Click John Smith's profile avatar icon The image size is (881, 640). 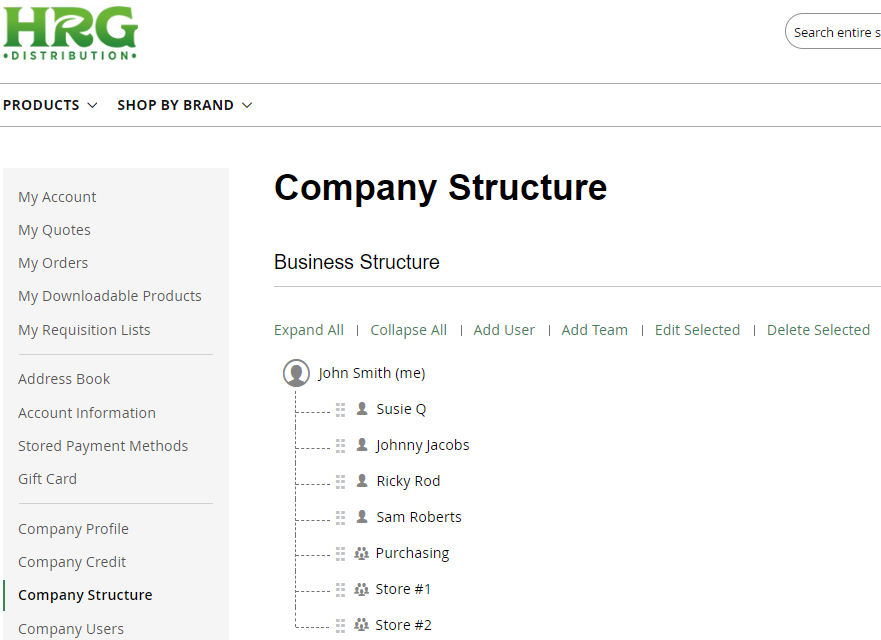tap(296, 373)
